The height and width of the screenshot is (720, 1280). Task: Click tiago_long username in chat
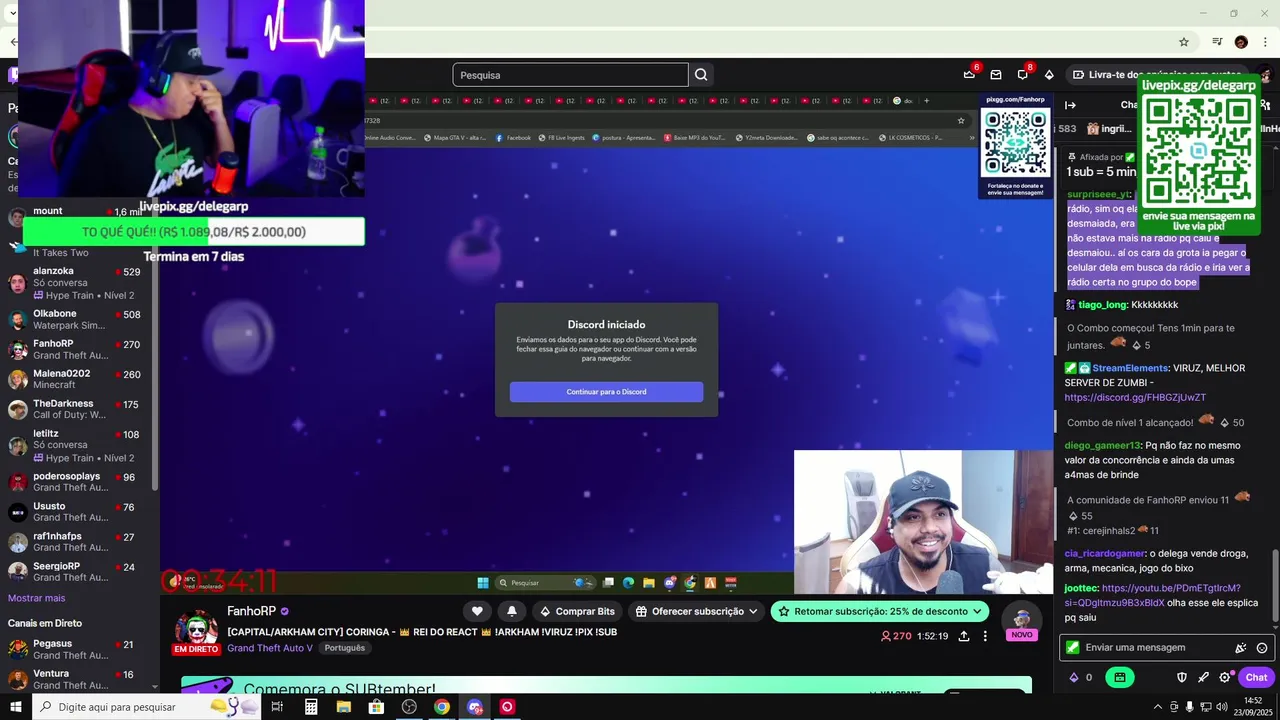click(x=1102, y=305)
